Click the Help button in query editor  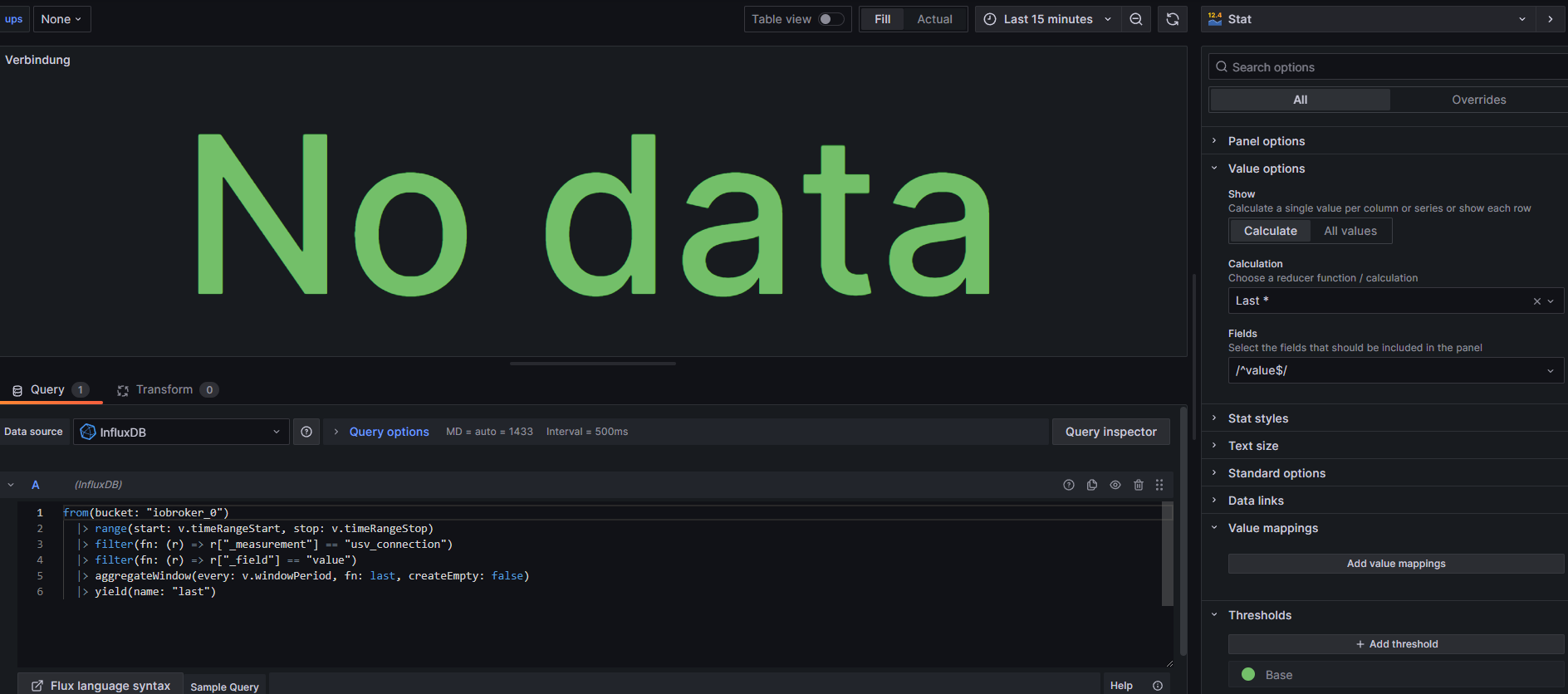click(1121, 686)
